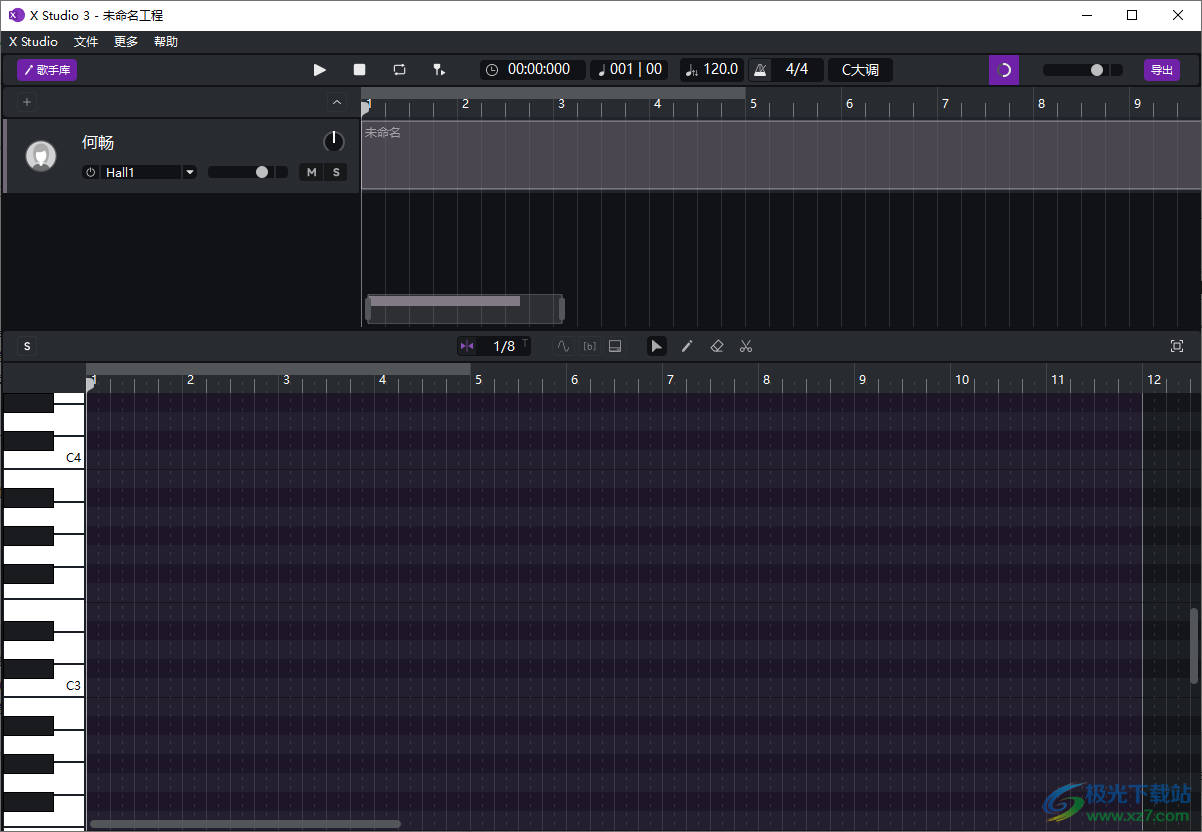Select the scissors cut tool
Screen dimensions: 1202x832
(x=746, y=345)
